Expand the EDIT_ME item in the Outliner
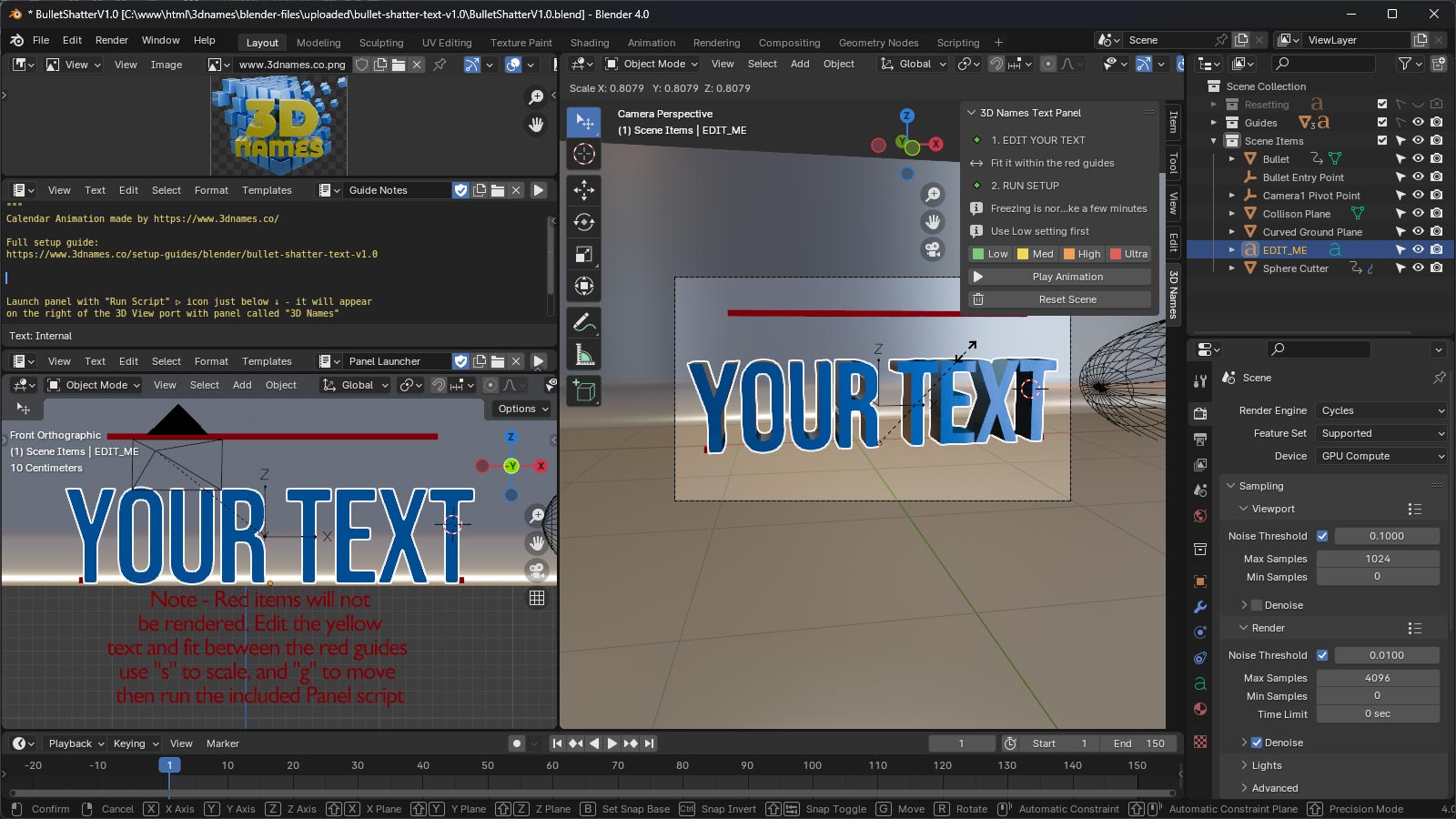The image size is (1456, 819). pyautogui.click(x=1230, y=249)
